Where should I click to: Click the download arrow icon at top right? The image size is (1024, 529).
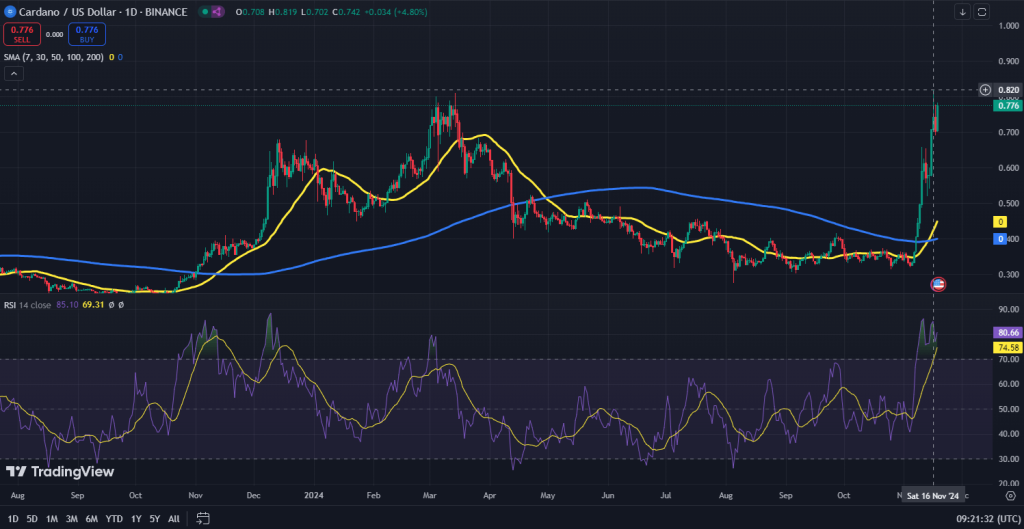[x=963, y=12]
